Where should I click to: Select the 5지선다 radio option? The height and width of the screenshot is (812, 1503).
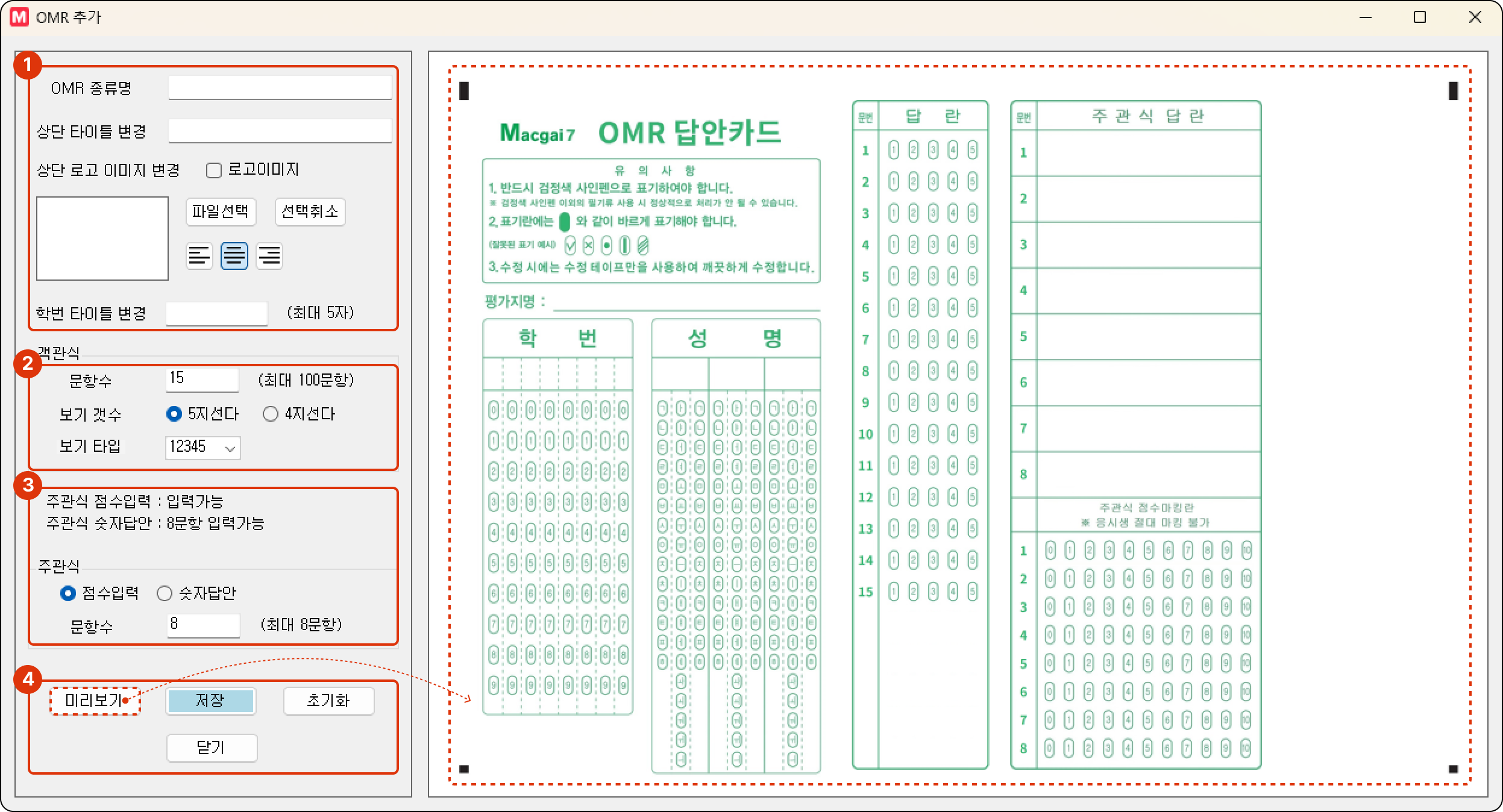pyautogui.click(x=174, y=414)
